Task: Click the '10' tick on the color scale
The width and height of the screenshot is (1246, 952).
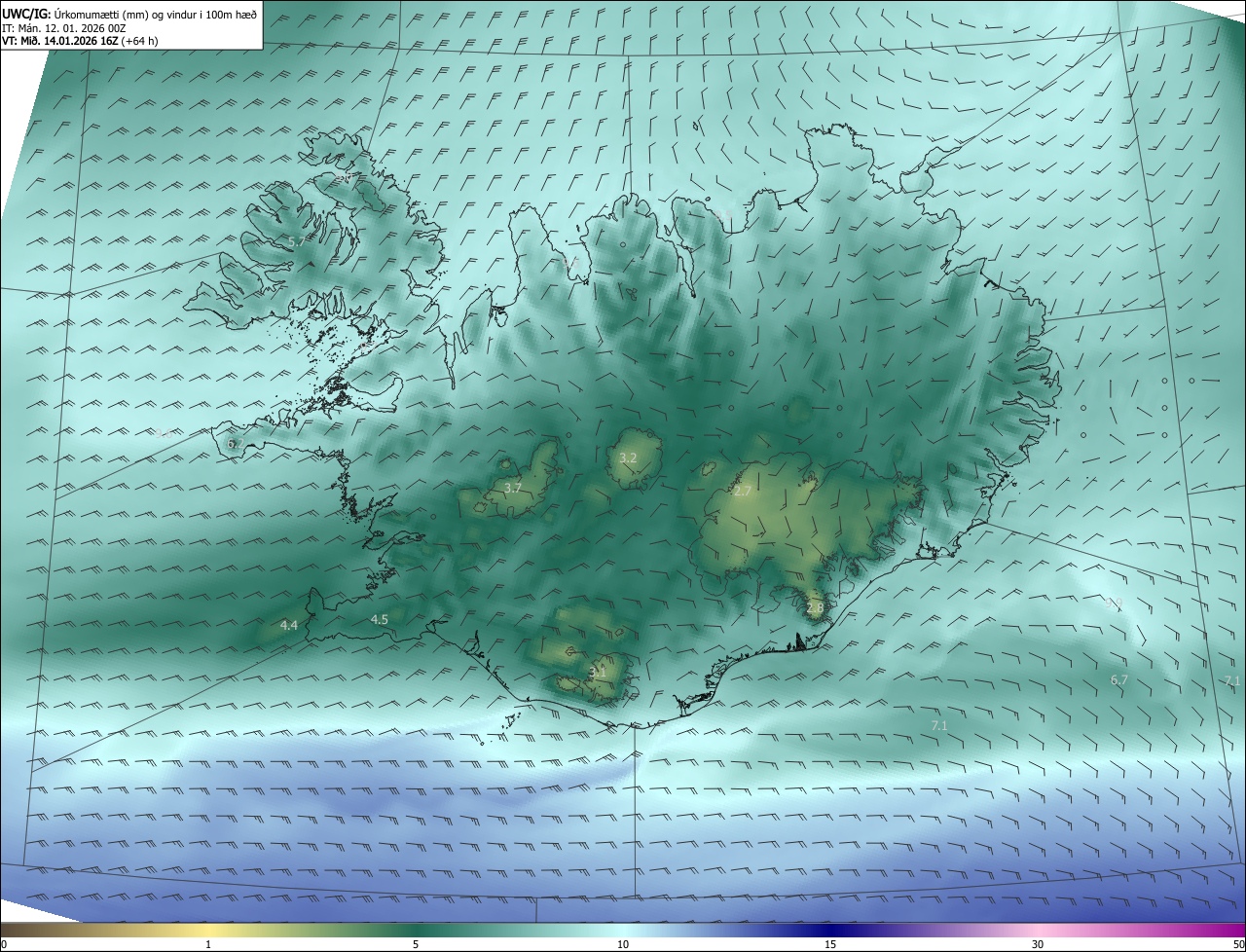Action: coord(623,944)
